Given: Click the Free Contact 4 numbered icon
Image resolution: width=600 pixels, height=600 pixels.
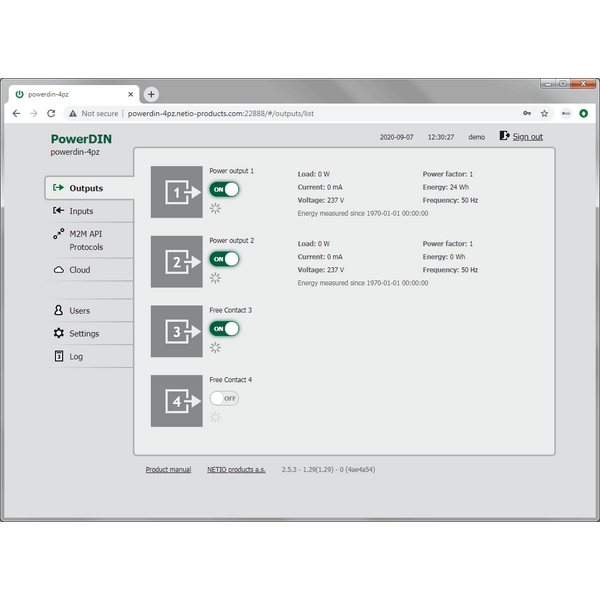Looking at the screenshot, I should (x=176, y=401).
